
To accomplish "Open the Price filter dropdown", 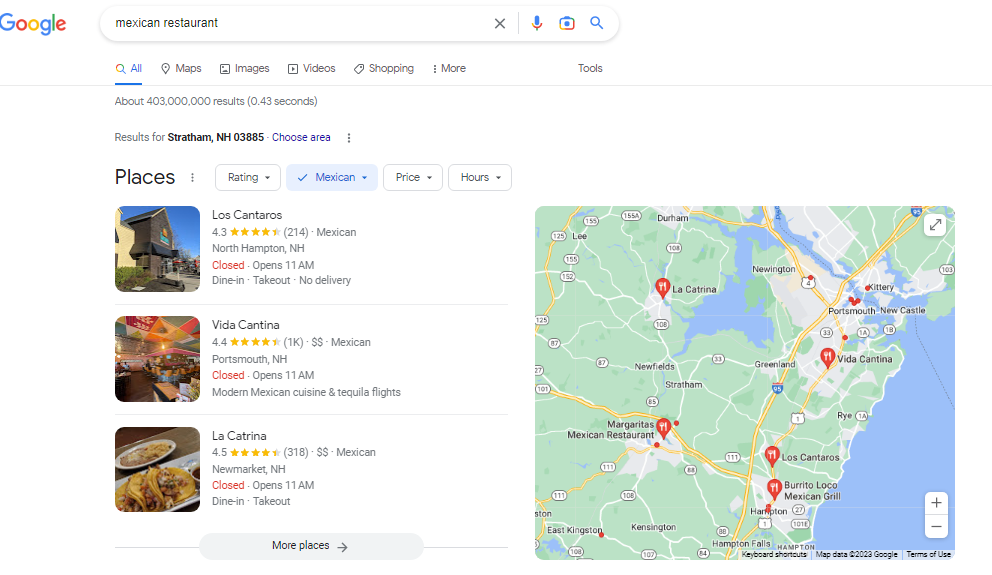I will click(413, 178).
